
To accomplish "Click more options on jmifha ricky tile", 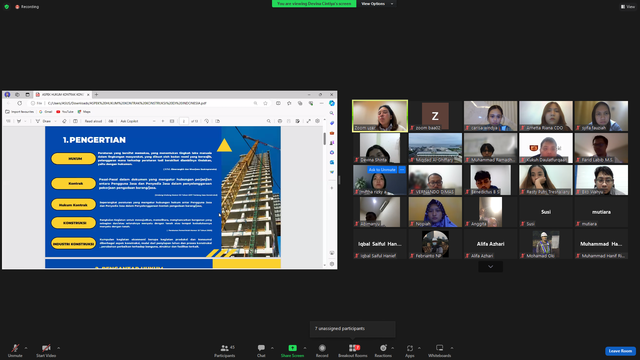I will tap(402, 170).
